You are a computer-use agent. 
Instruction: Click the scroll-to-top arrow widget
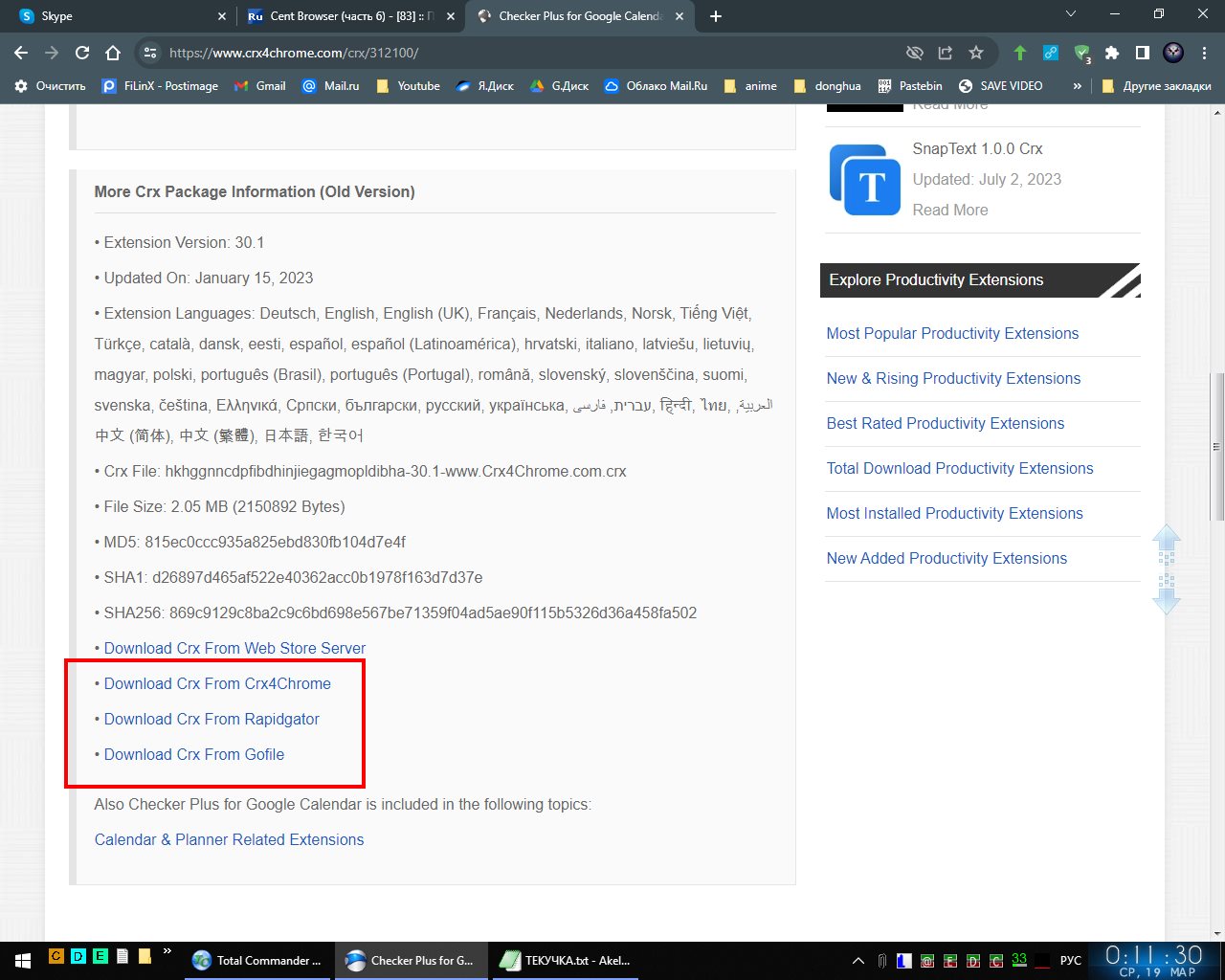pos(1167,544)
